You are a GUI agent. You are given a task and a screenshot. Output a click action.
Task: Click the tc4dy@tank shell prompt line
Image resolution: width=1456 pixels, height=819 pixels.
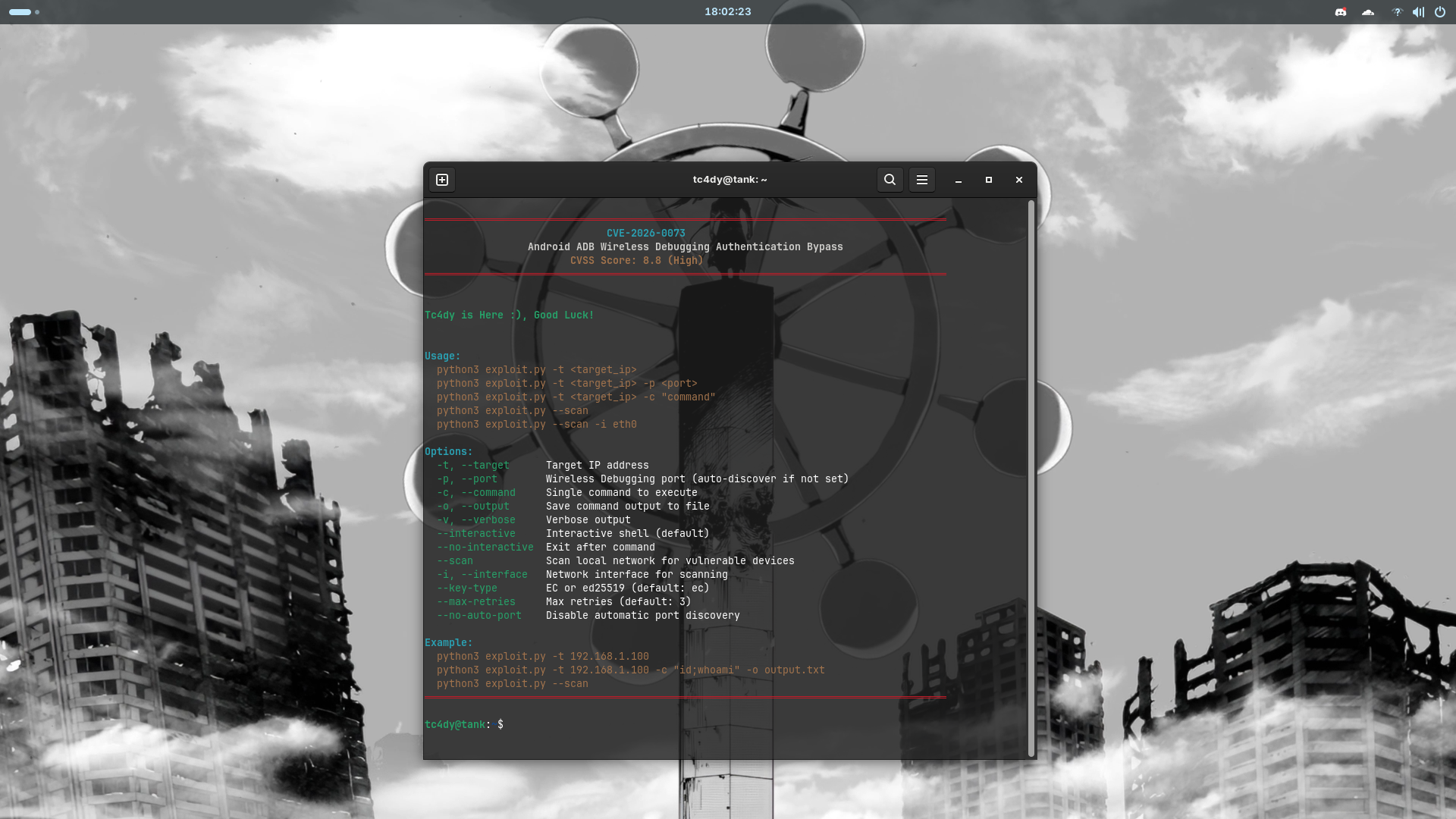tap(463, 725)
